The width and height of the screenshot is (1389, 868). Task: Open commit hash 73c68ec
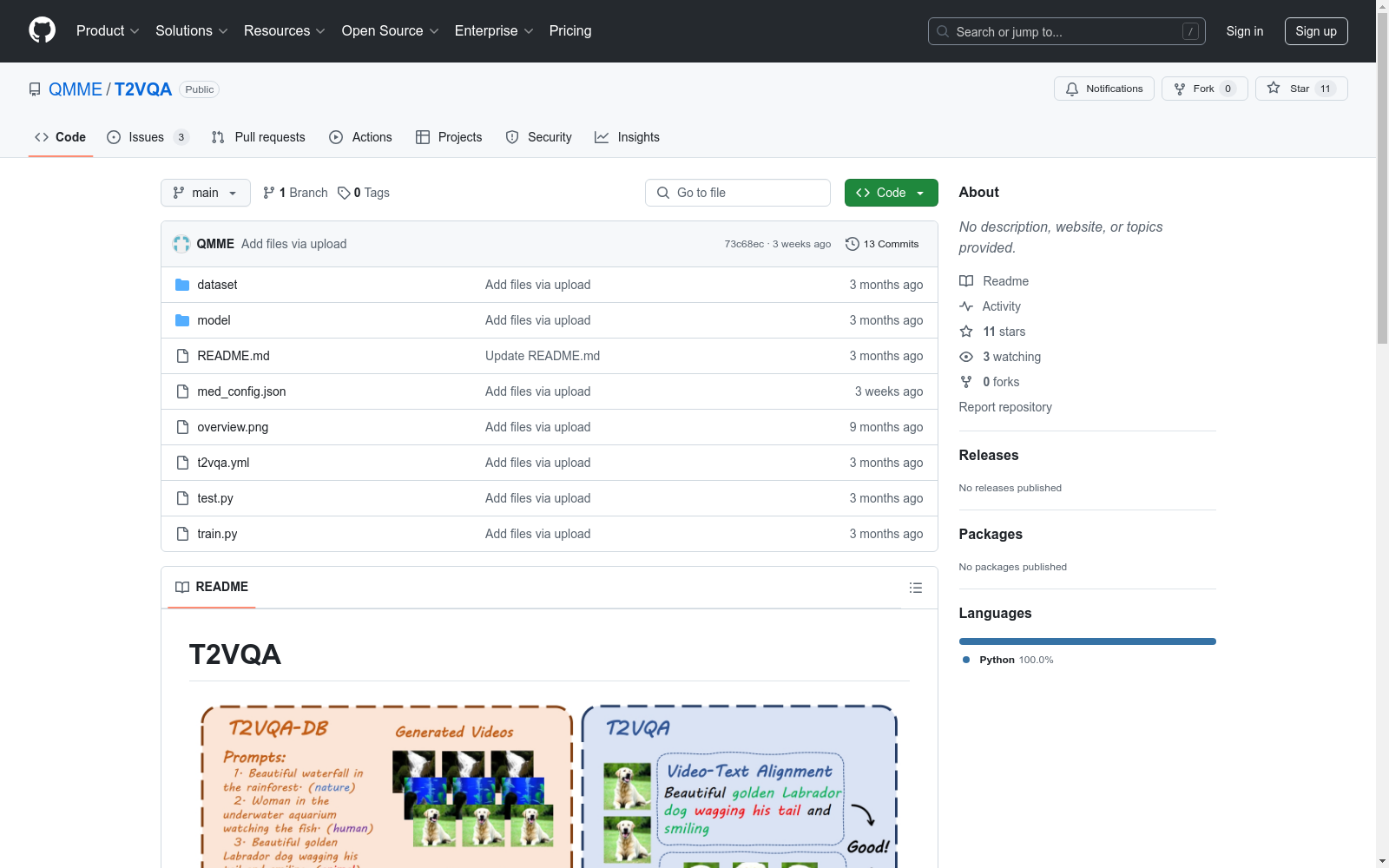(744, 244)
